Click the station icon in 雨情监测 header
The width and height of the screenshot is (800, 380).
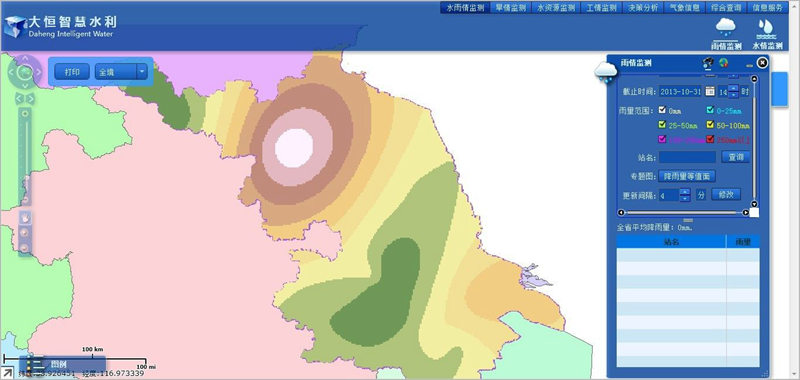click(708, 63)
